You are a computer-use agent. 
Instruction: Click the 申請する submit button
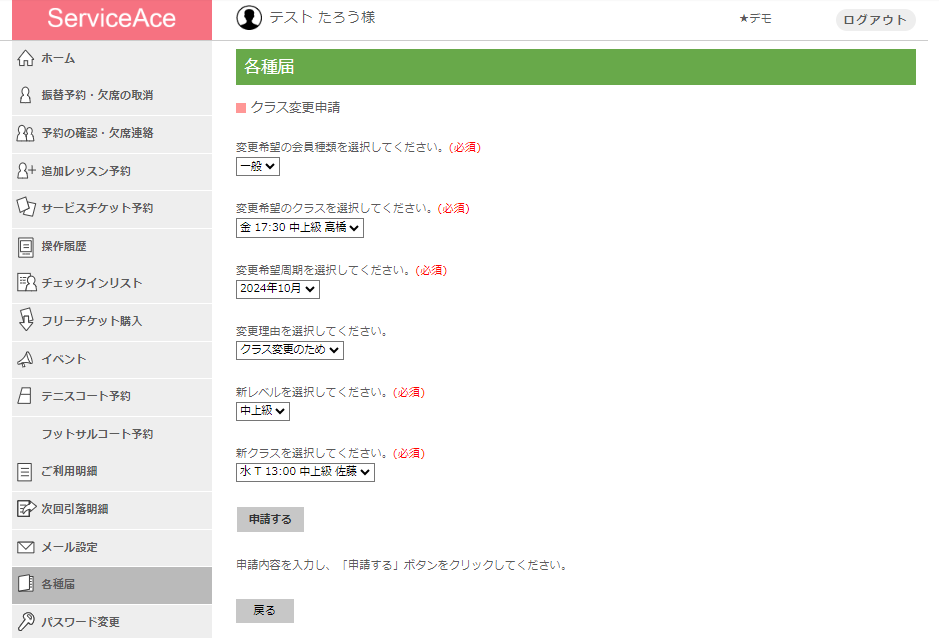270,519
